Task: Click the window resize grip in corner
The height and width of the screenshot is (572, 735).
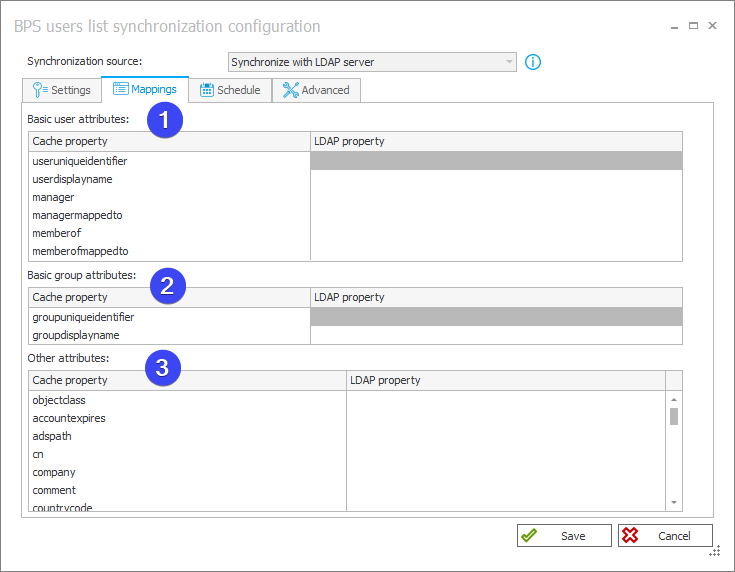Action: (714, 551)
